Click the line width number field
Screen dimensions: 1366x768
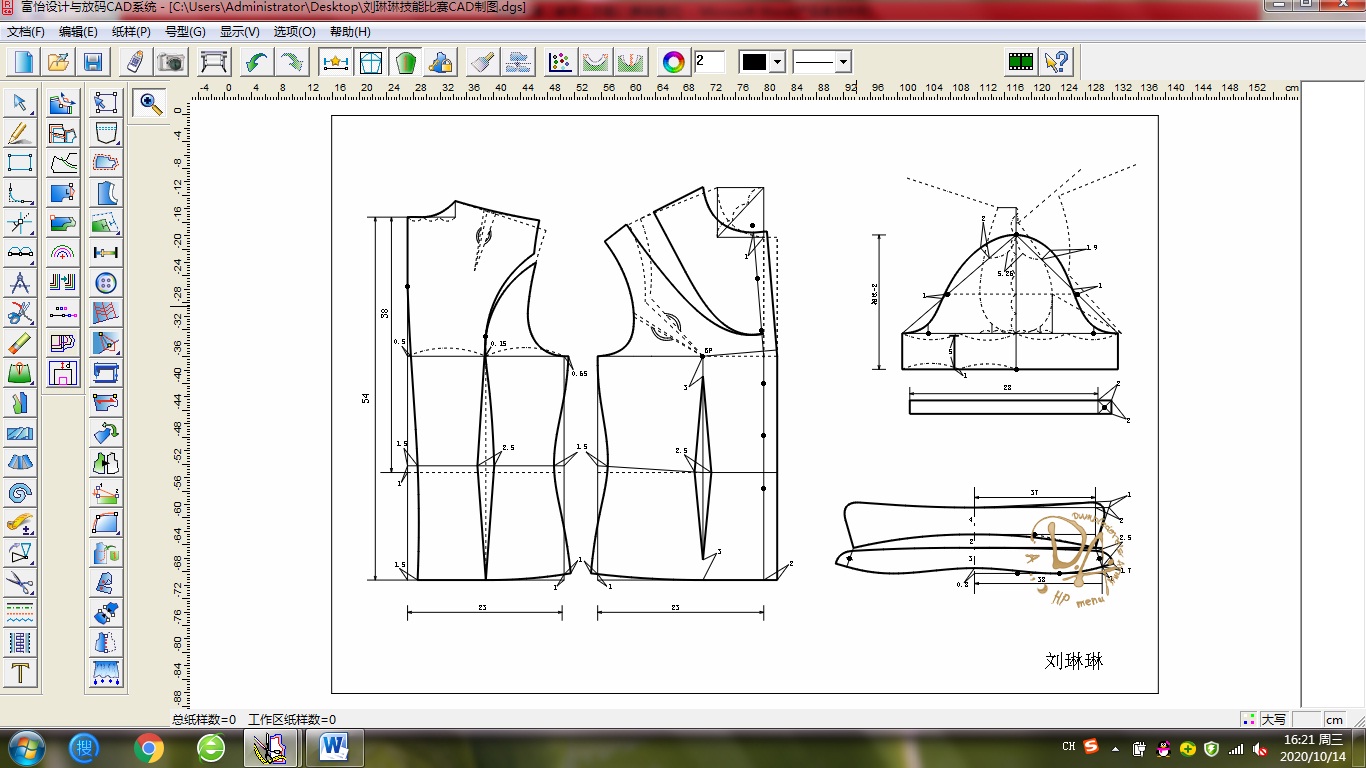coord(709,62)
